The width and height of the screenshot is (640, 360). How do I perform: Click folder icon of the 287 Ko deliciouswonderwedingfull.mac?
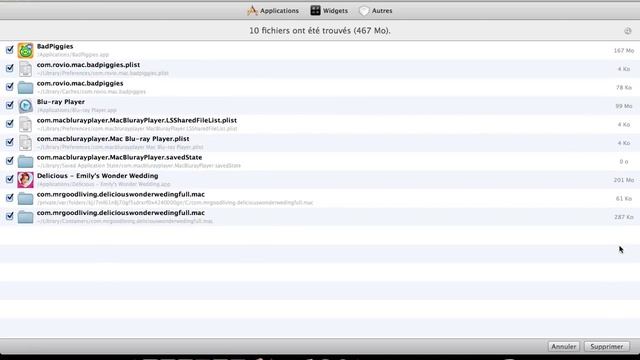coord(25,217)
